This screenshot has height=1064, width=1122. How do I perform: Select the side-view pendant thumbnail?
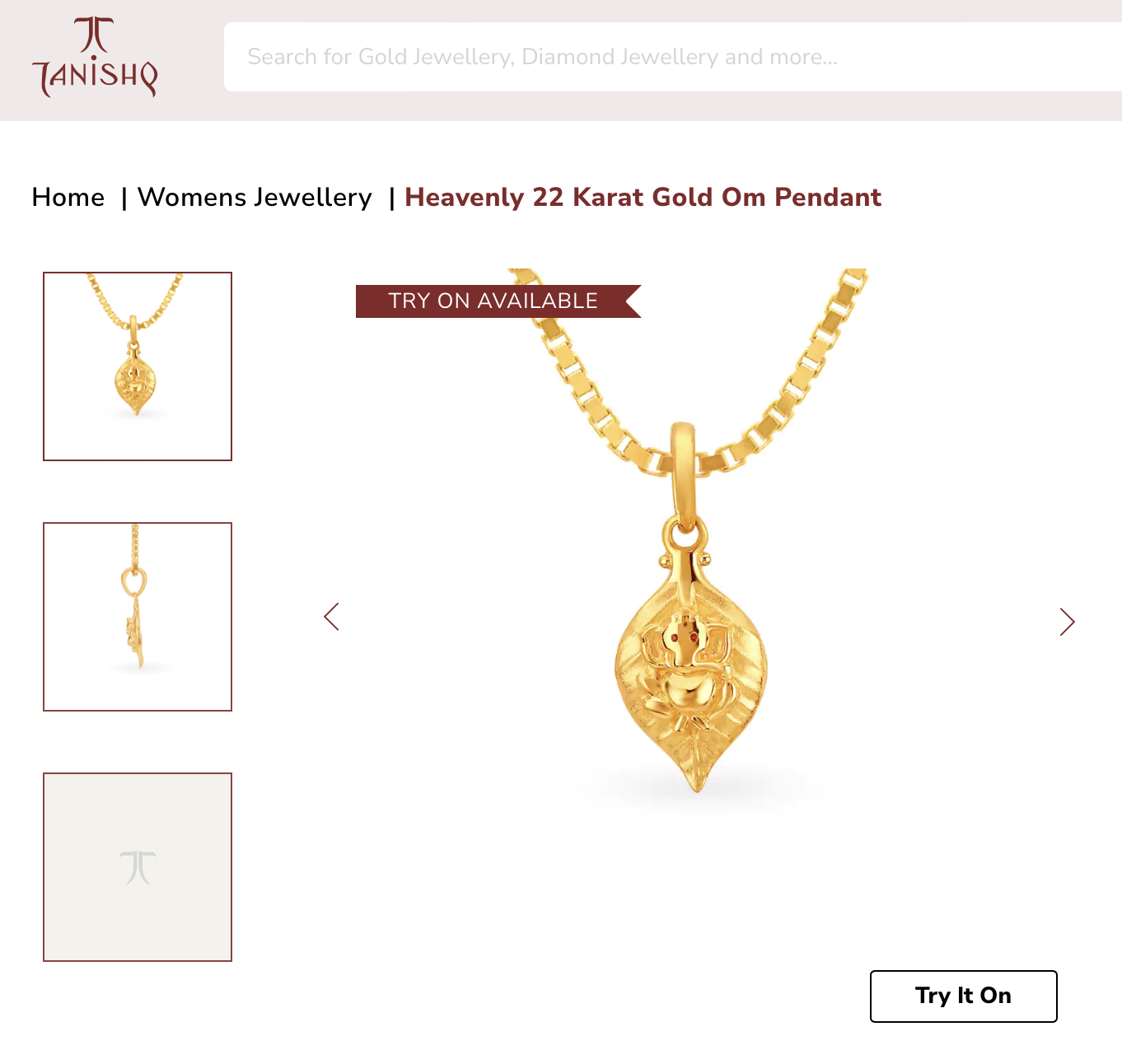[138, 617]
